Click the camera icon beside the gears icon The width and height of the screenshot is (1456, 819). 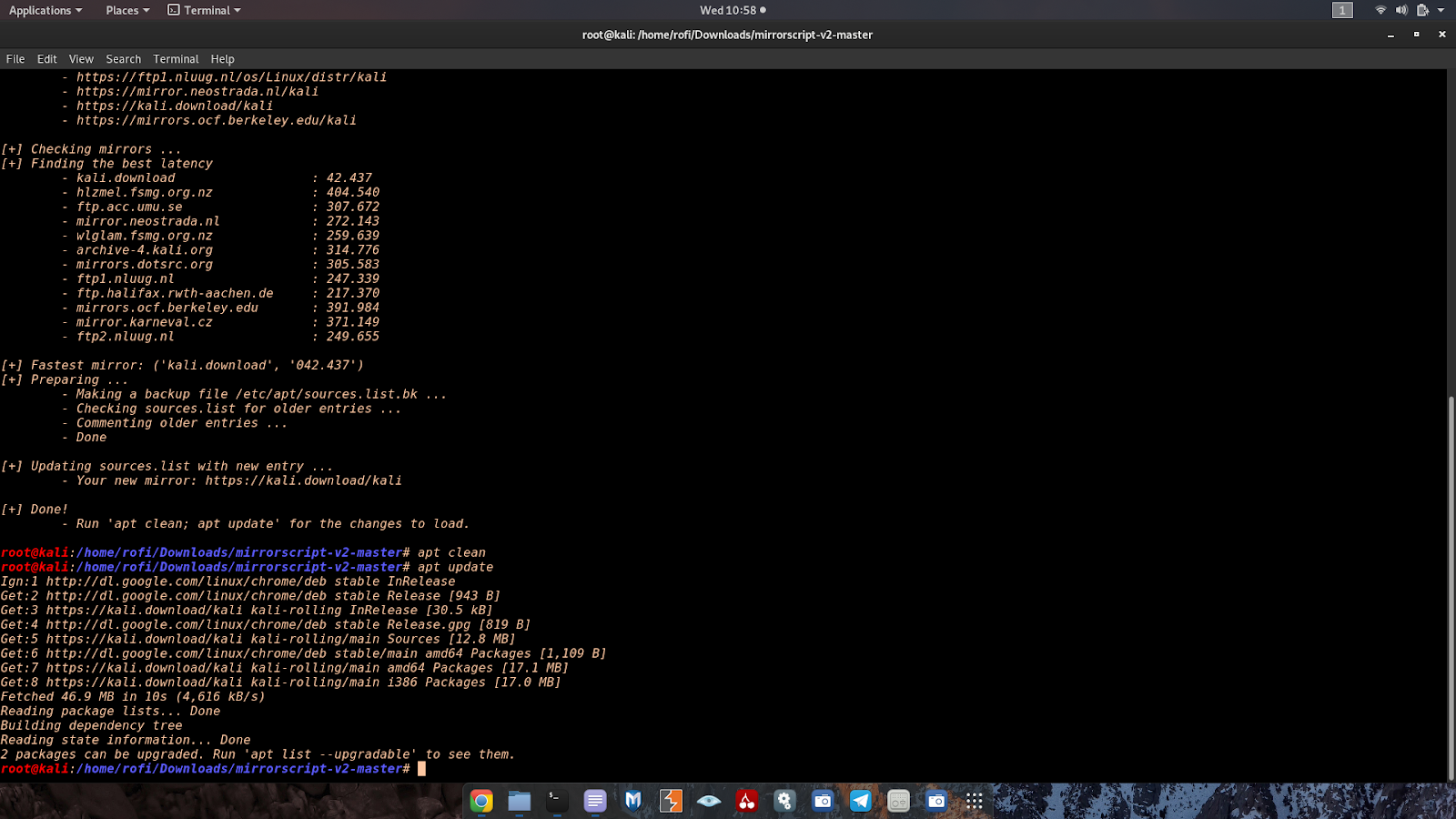pos(823,801)
